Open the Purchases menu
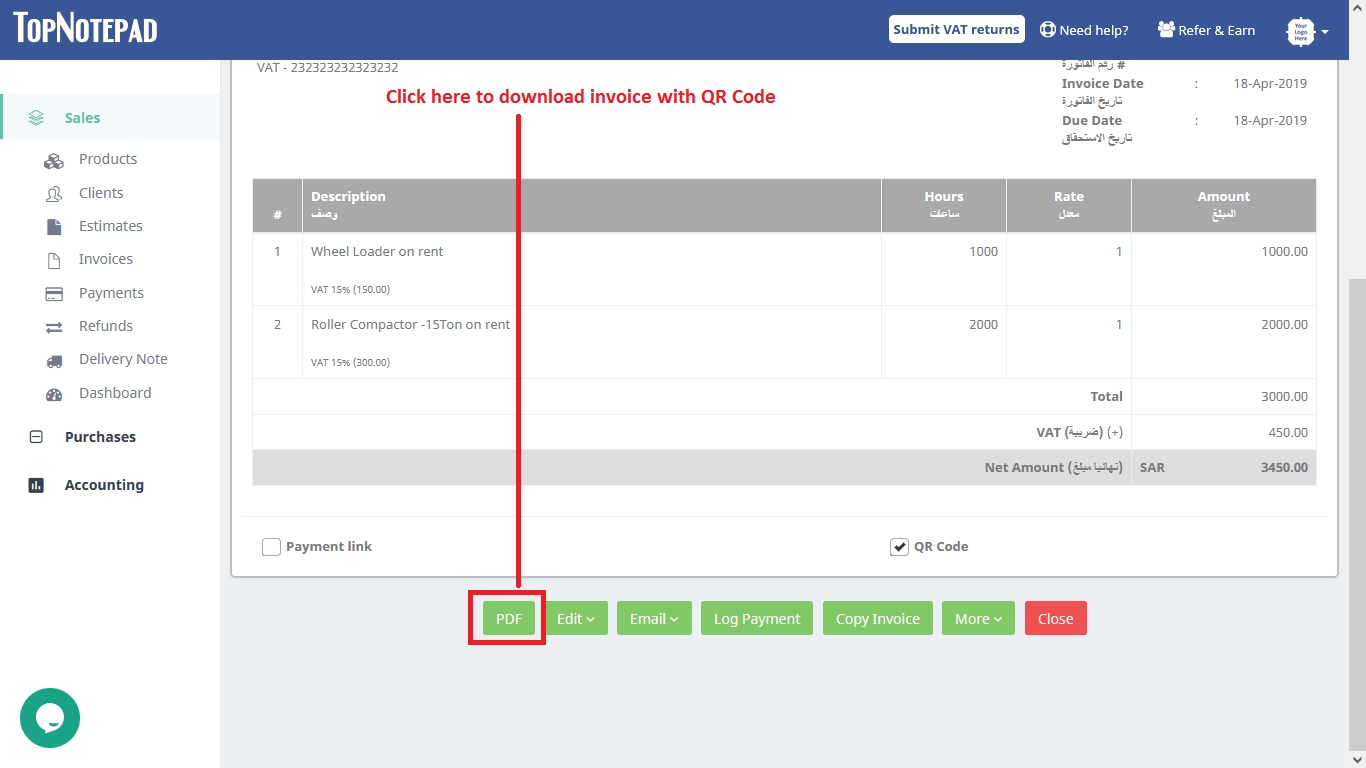This screenshot has height=768, width=1366. tap(100, 437)
